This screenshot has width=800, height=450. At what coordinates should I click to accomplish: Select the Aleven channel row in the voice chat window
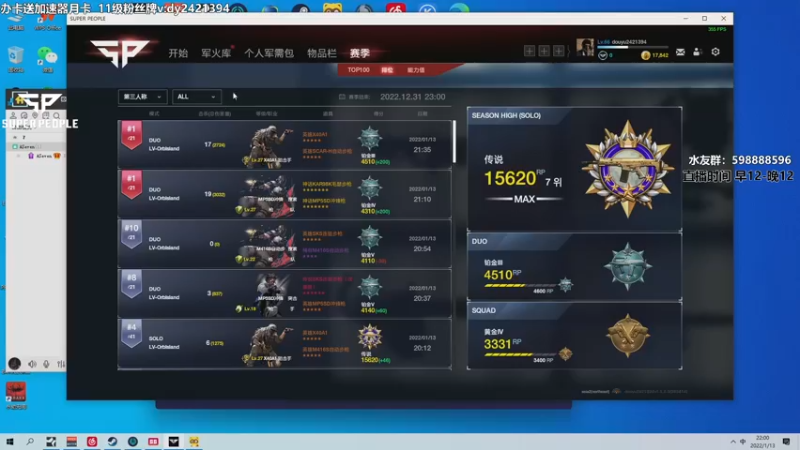coord(36,146)
